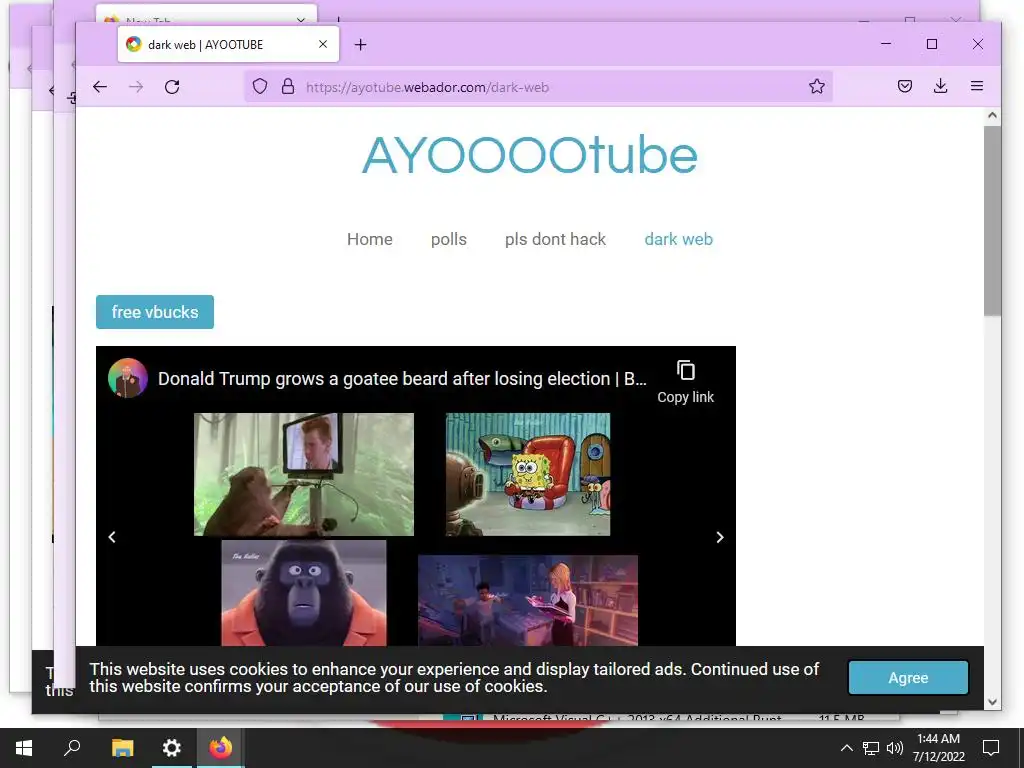The image size is (1024, 768).
Task: View site security via padlock icon
Action: tap(288, 86)
